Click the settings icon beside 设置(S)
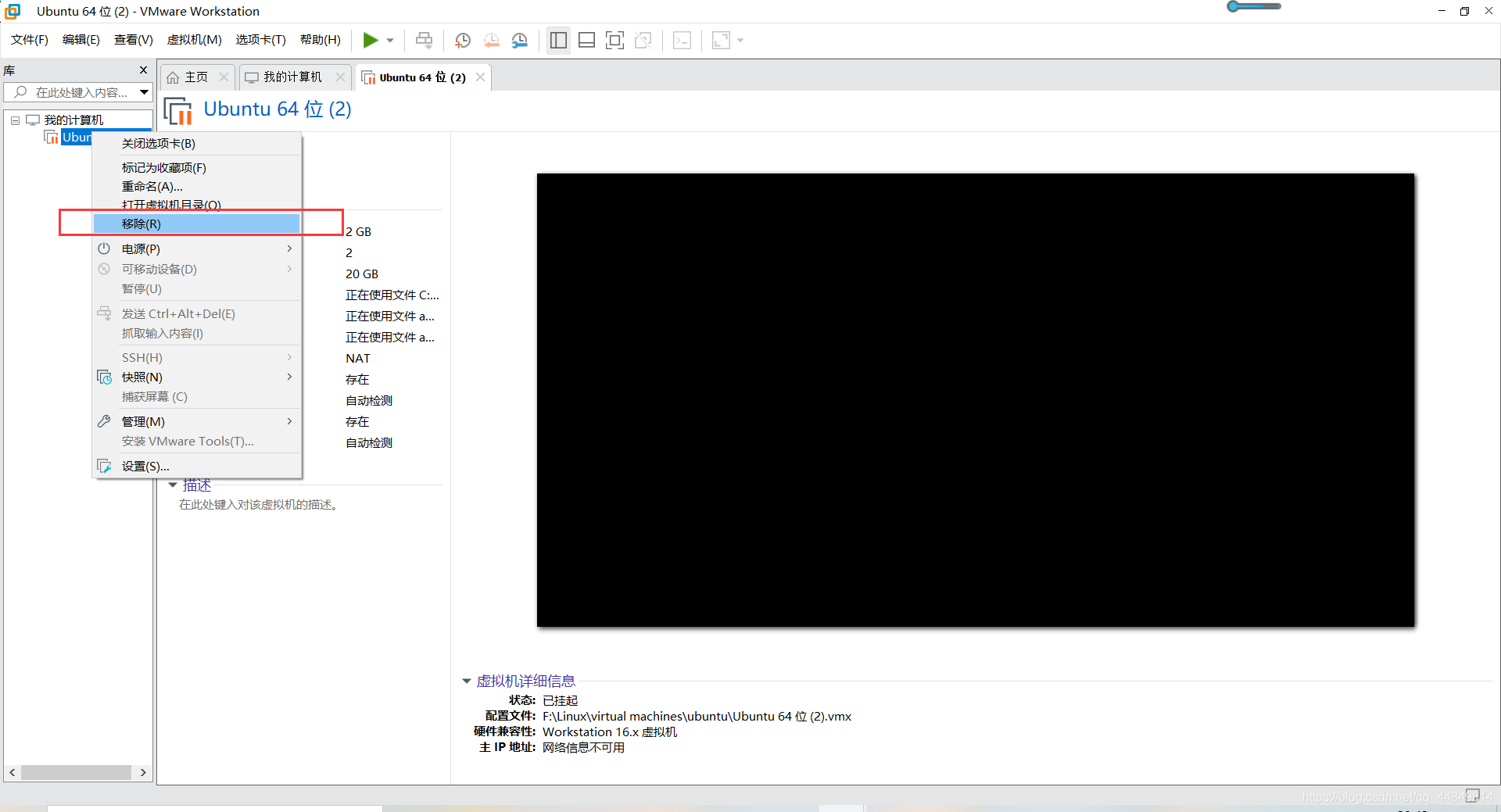Screen dimensions: 1501x812 click(x=104, y=467)
